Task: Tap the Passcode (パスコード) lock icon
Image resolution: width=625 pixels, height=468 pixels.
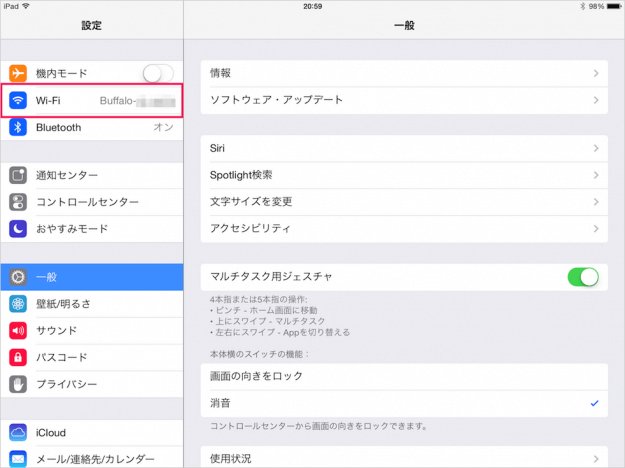Action: point(19,357)
